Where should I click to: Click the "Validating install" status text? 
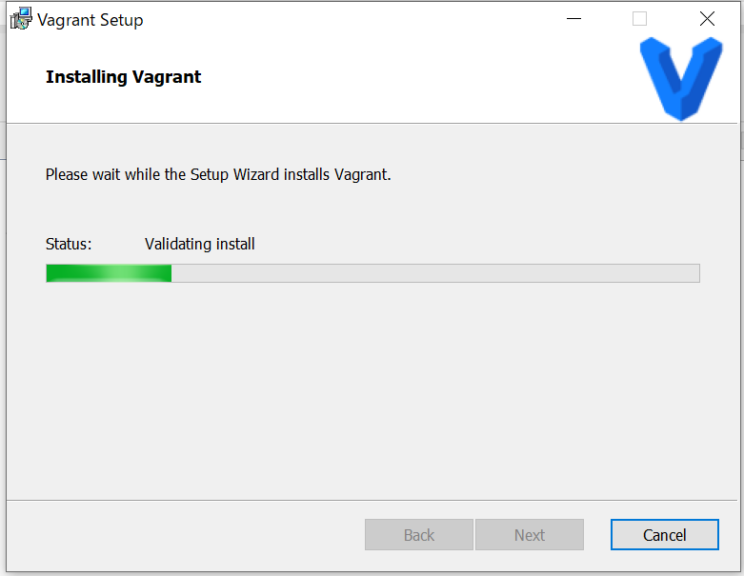point(200,244)
